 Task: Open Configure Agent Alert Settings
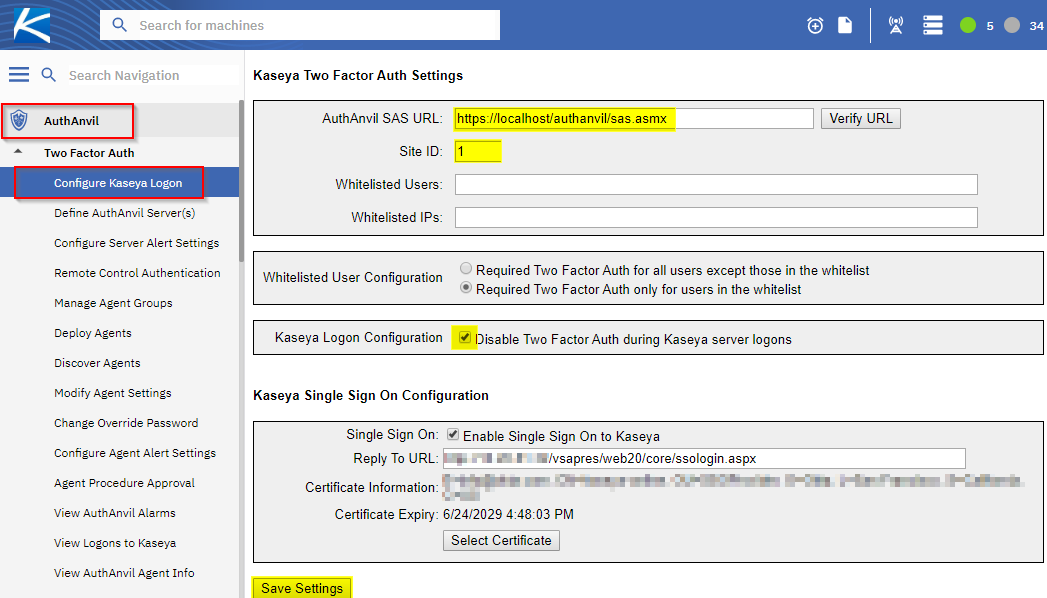(135, 453)
